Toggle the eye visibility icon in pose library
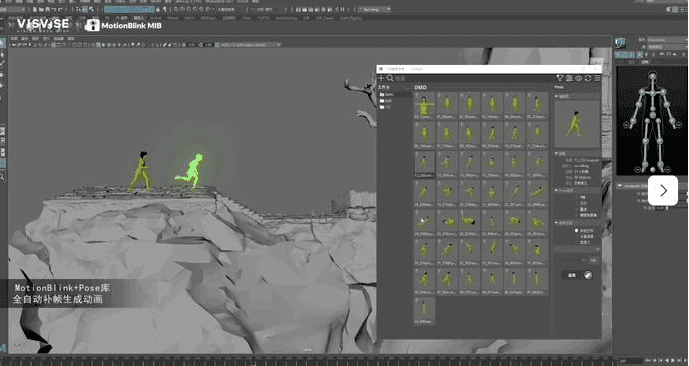689x366 pixels. coord(578,78)
